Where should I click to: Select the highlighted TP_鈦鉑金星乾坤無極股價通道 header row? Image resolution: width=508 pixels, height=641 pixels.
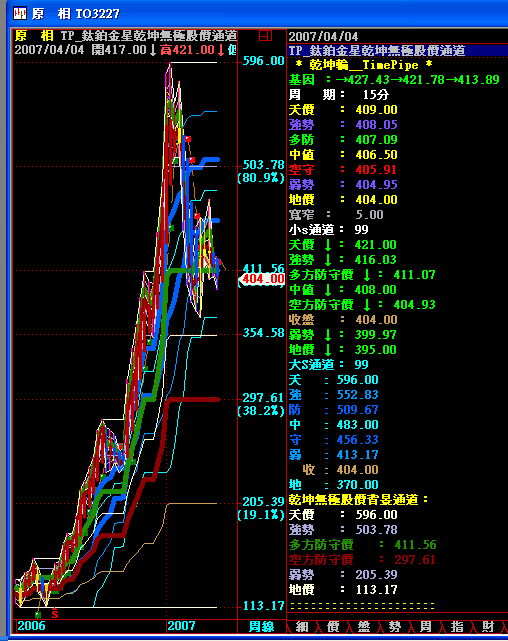tap(397, 51)
